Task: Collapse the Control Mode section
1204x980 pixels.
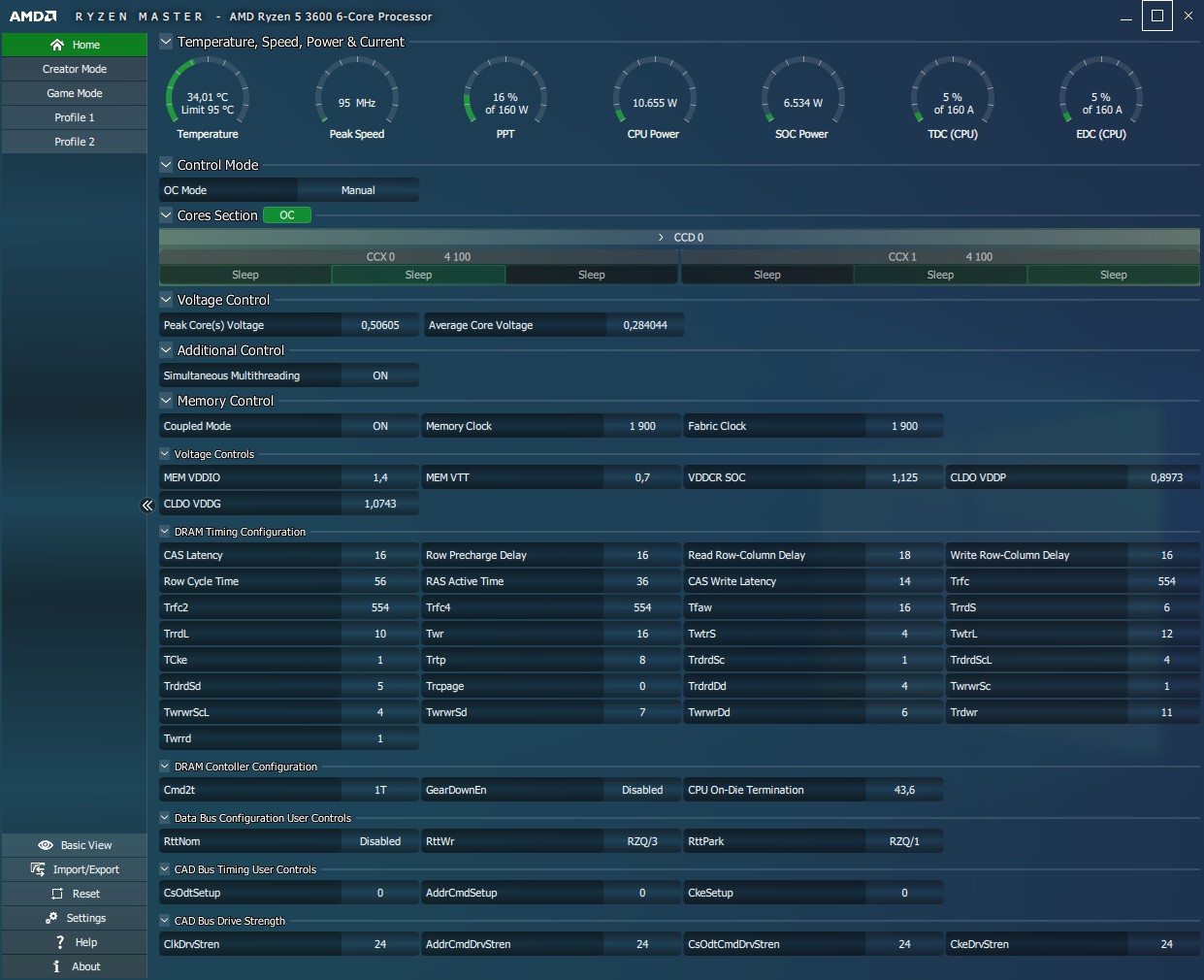Action: [x=166, y=165]
